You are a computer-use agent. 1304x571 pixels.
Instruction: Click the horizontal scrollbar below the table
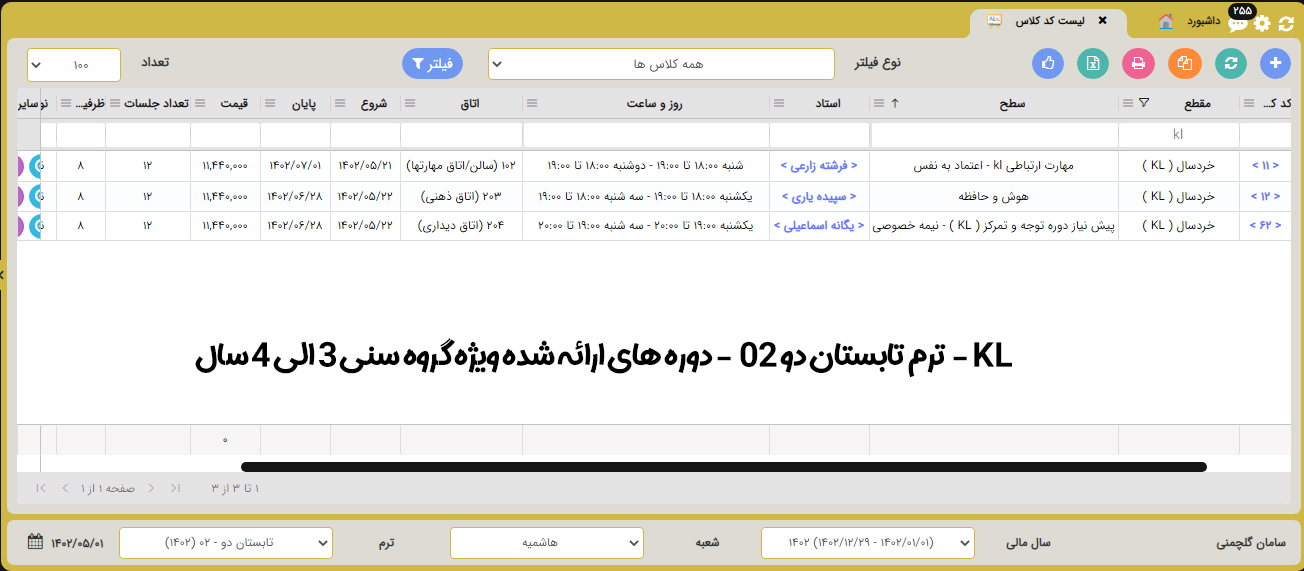[x=723, y=466]
